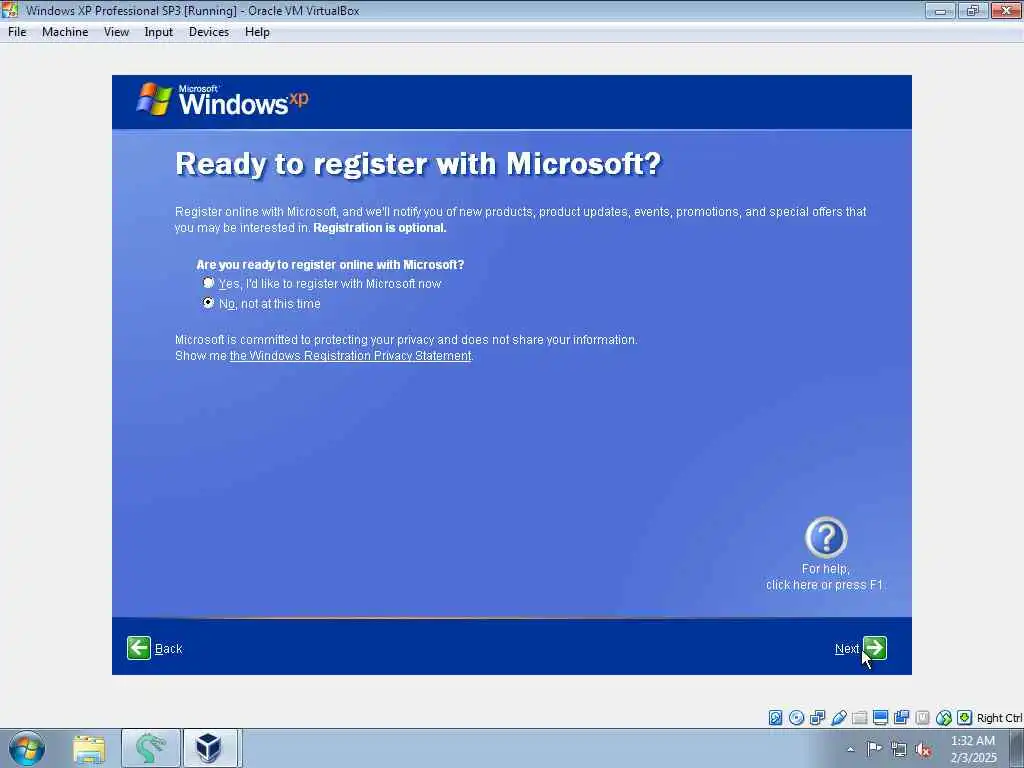Click the Show Desktop strip on the taskbar

coord(1018,748)
